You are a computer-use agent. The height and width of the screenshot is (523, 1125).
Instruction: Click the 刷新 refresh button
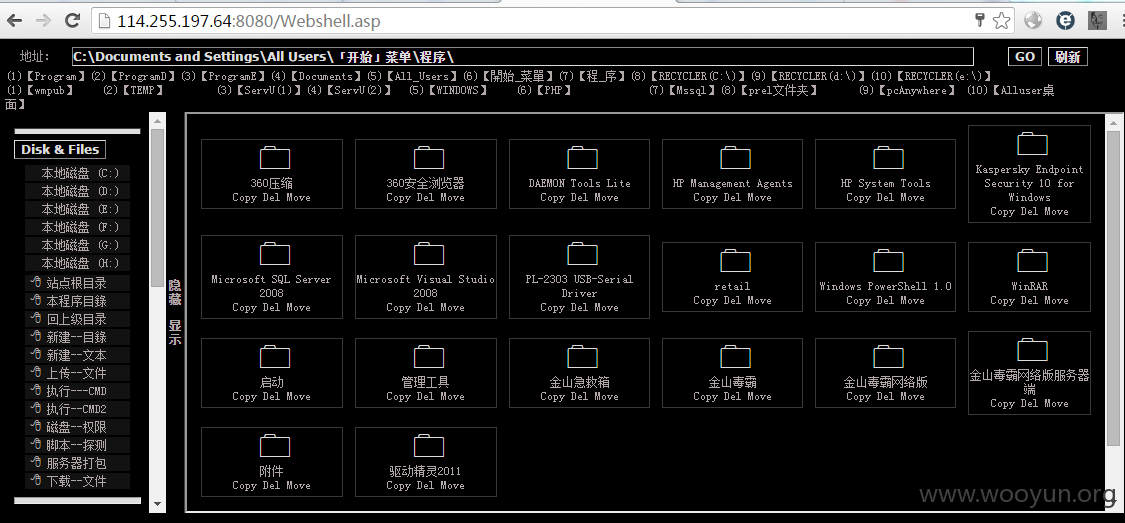(x=1068, y=57)
